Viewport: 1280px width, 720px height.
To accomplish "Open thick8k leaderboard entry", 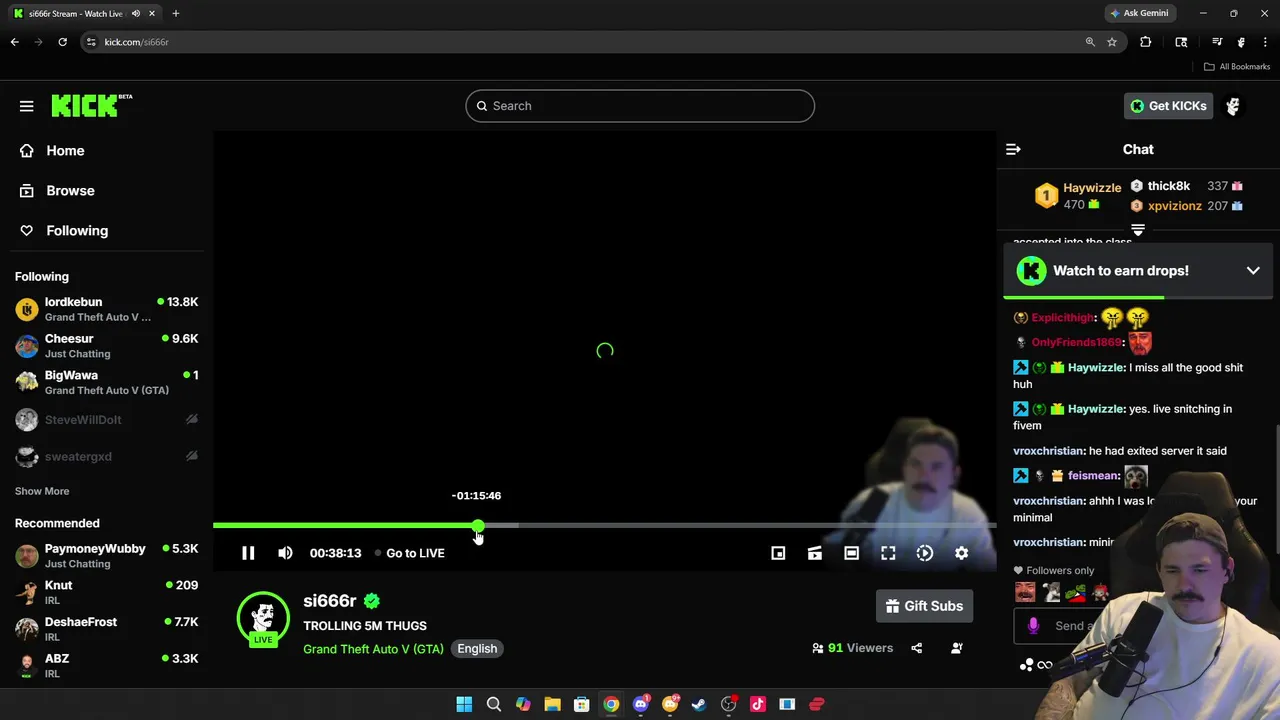I will [x=1186, y=186].
